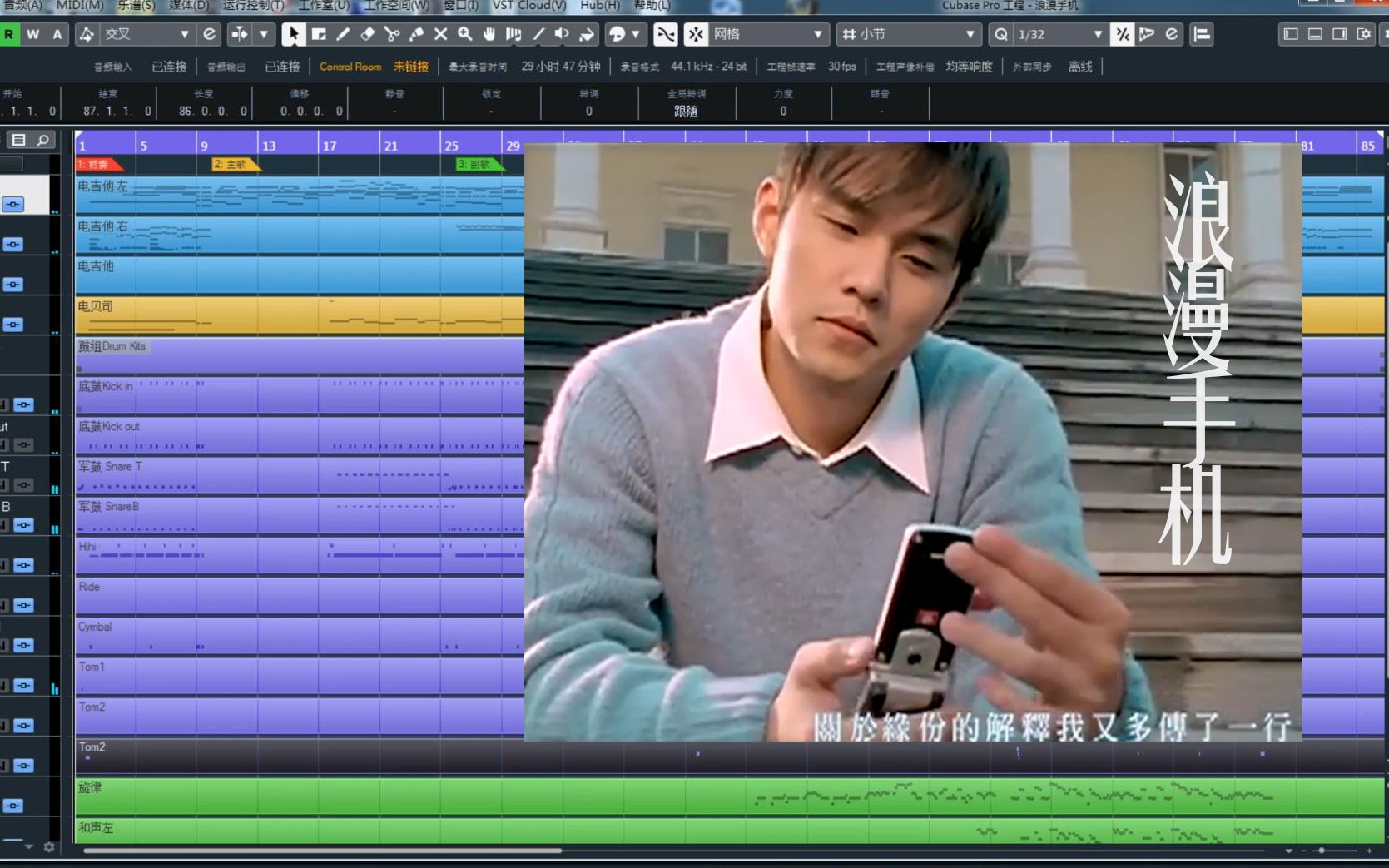The height and width of the screenshot is (868, 1389).
Task: Click the 均等响度 pan law setting
Action: click(x=969, y=67)
